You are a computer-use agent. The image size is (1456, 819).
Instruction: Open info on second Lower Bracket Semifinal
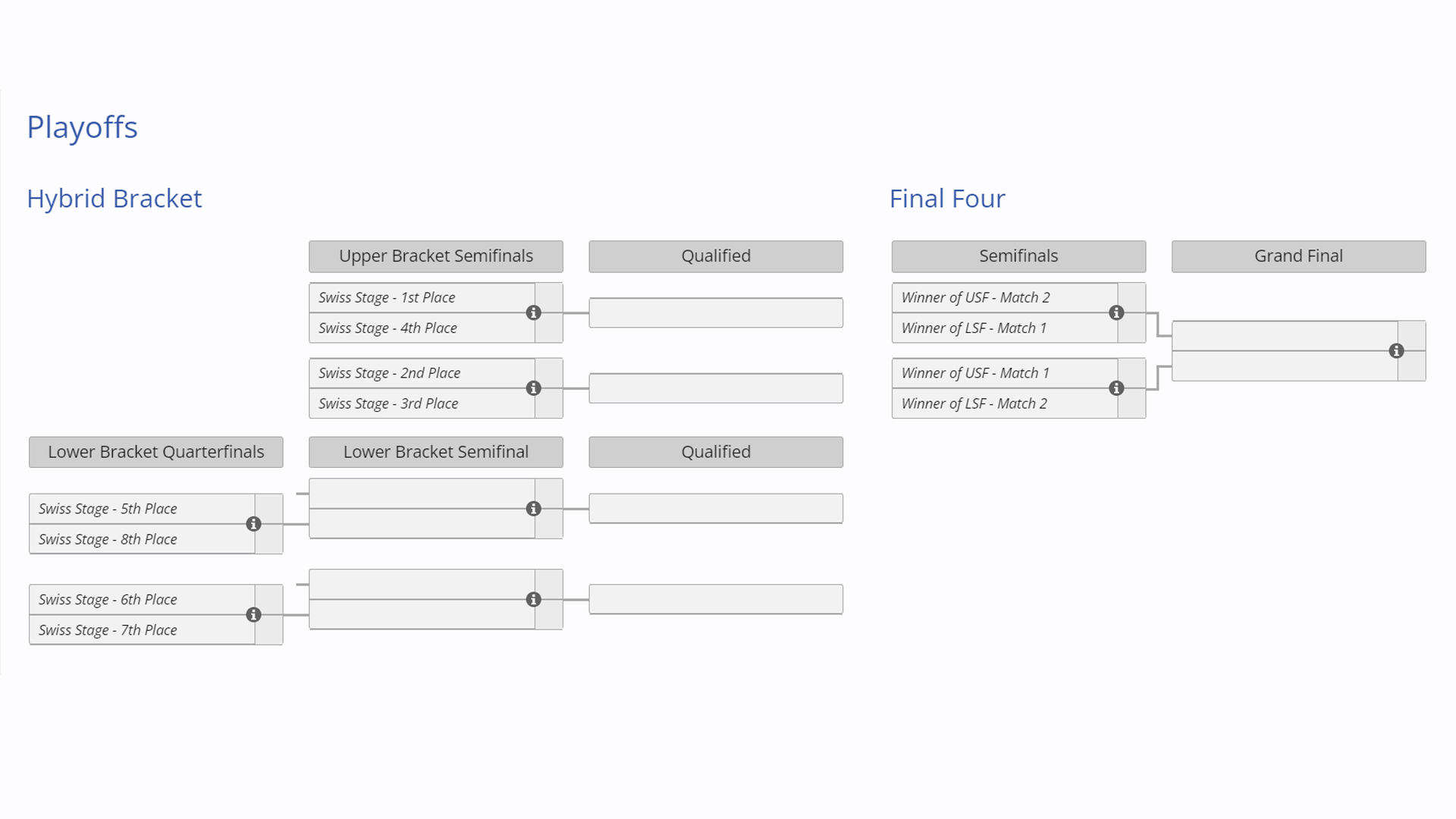[534, 600]
